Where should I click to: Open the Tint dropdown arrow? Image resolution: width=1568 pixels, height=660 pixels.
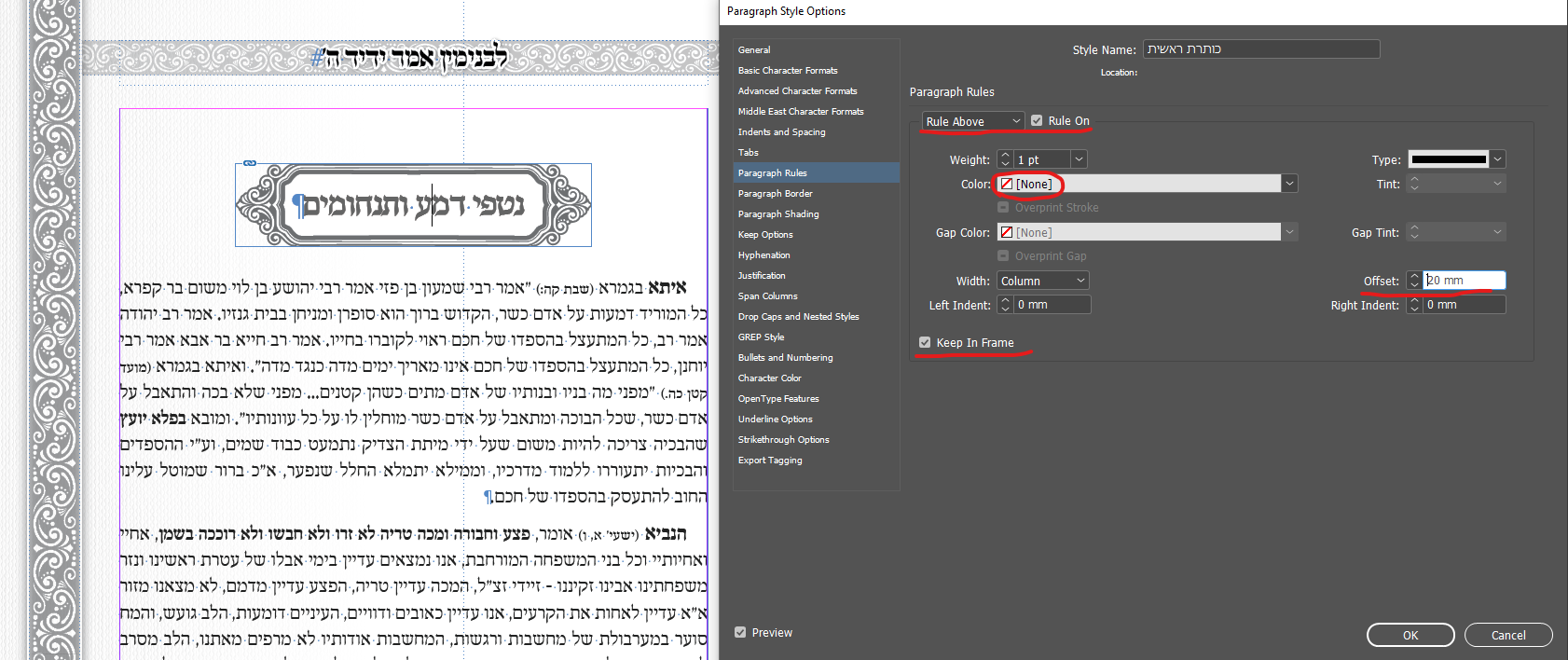[1498, 184]
